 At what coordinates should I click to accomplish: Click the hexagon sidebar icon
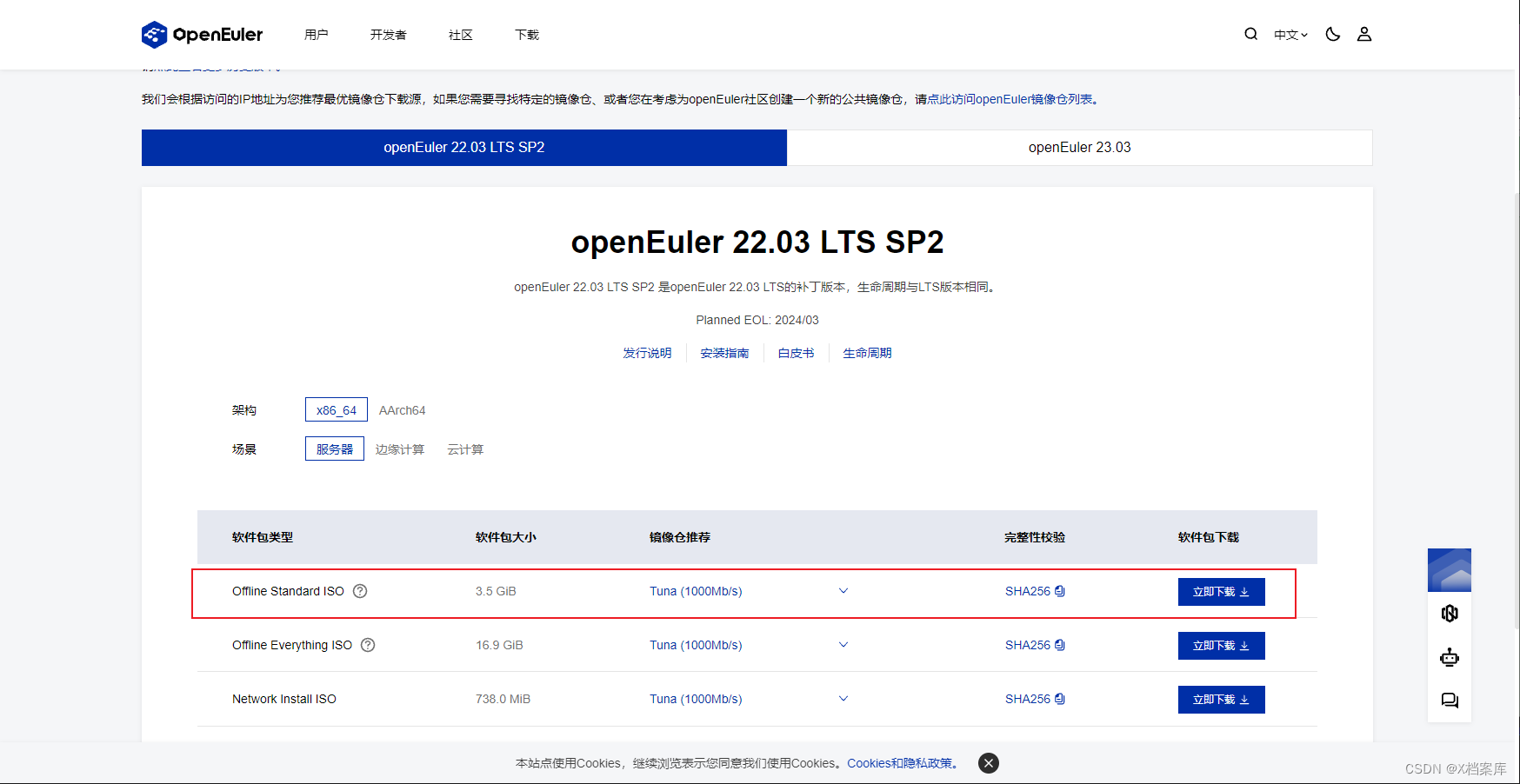pos(1450,614)
